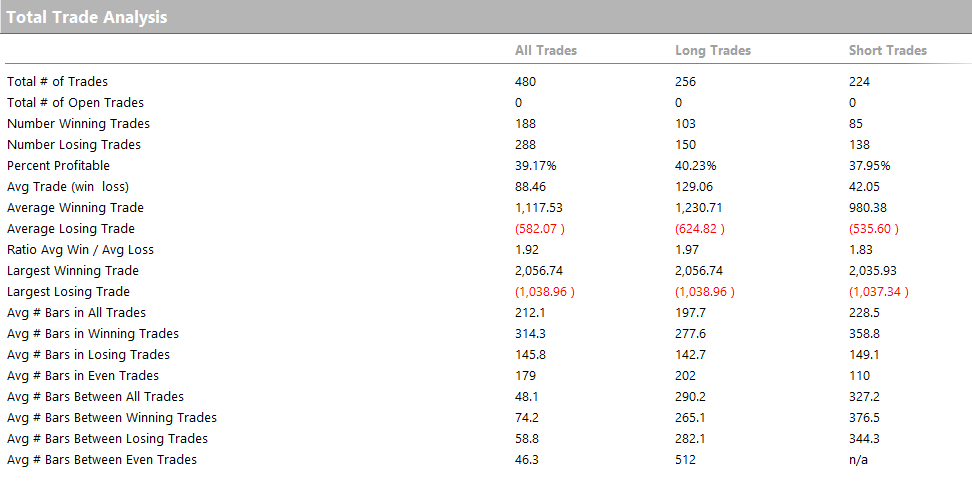
Task: Click the 202 bars in even trades value
Action: [686, 377]
